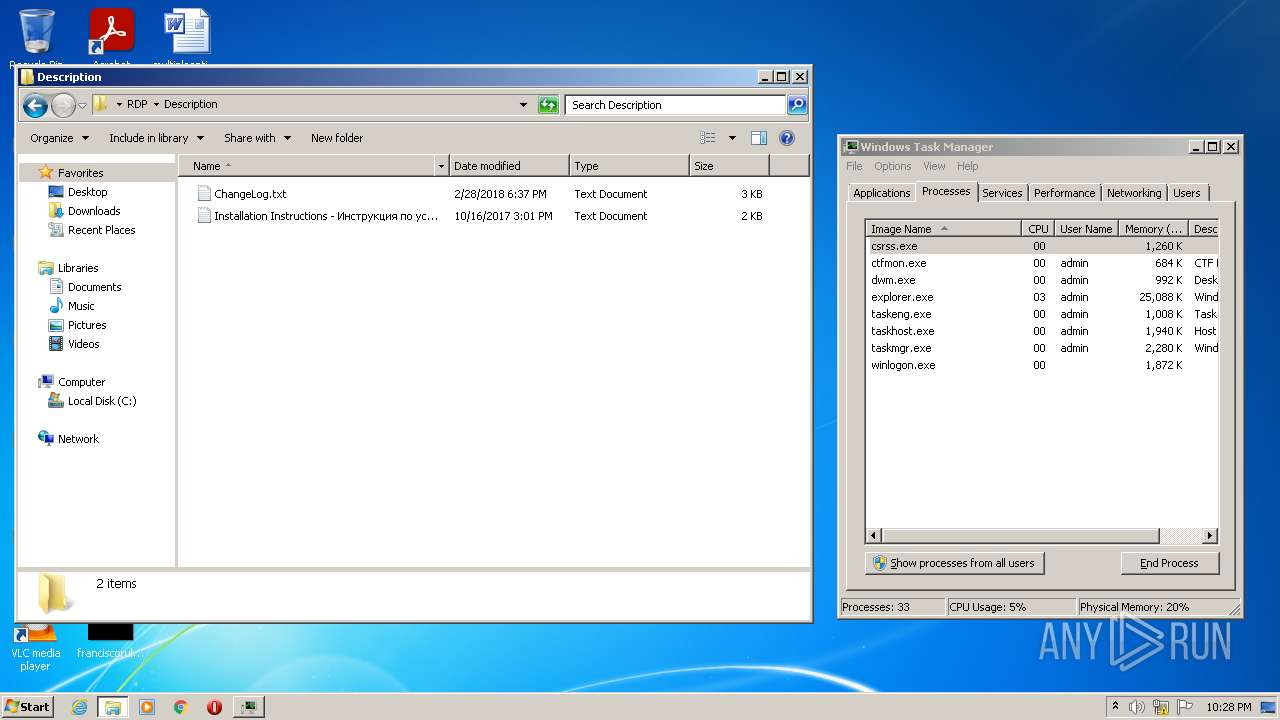The height and width of the screenshot is (720, 1280).
Task: Sort processes by CPU column
Action: pyautogui.click(x=1038, y=229)
